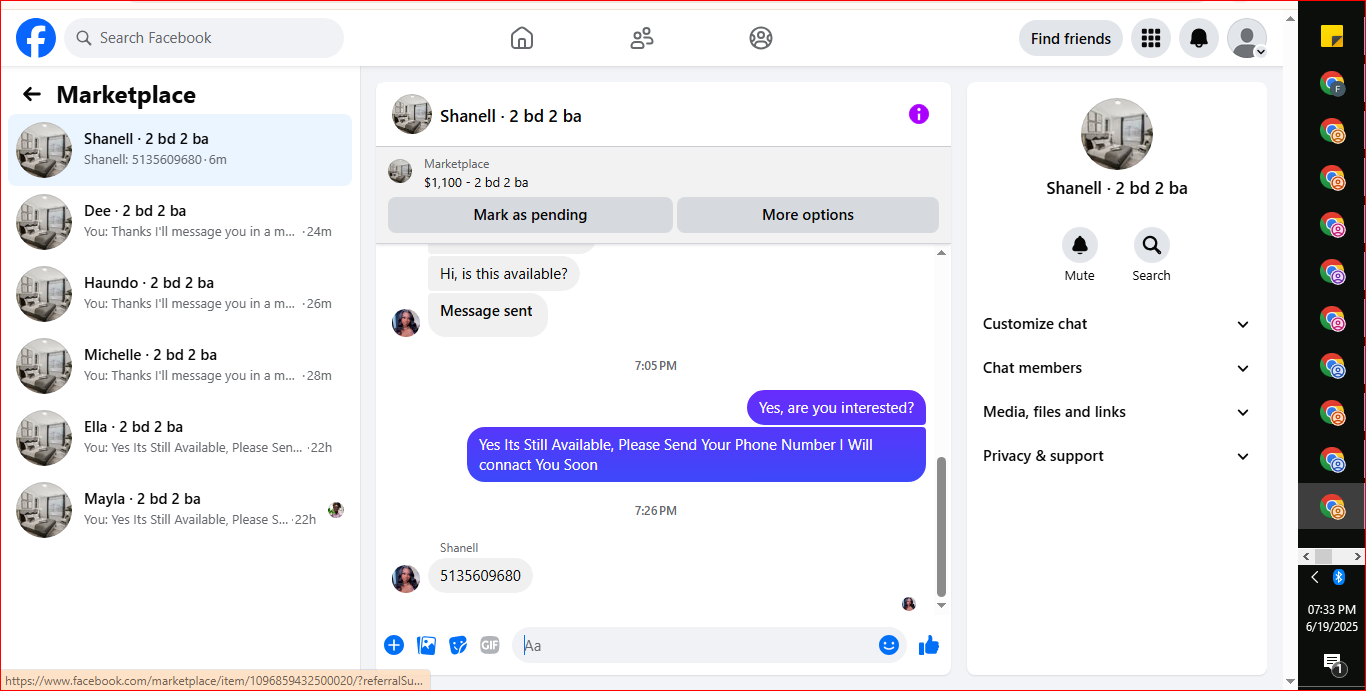The width and height of the screenshot is (1366, 691).
Task: Click the chat scrollbar up arrow
Action: point(941,253)
